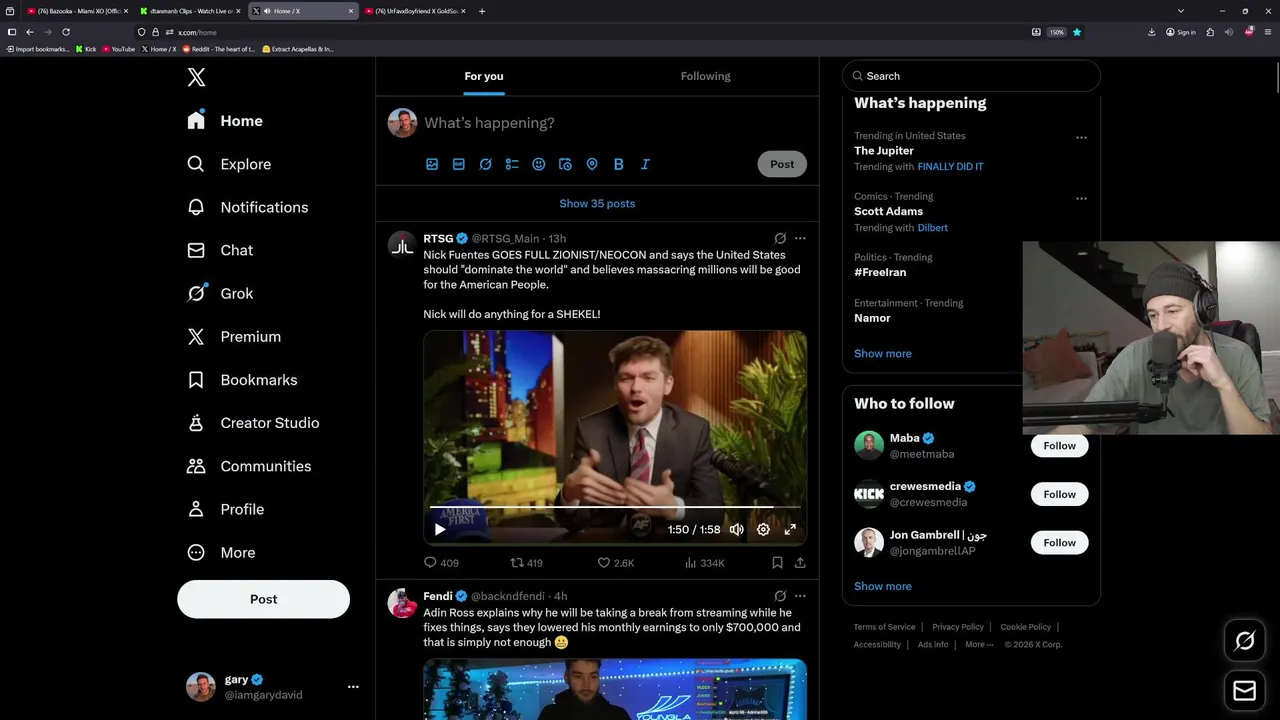Add a GIF to new post

(459, 164)
